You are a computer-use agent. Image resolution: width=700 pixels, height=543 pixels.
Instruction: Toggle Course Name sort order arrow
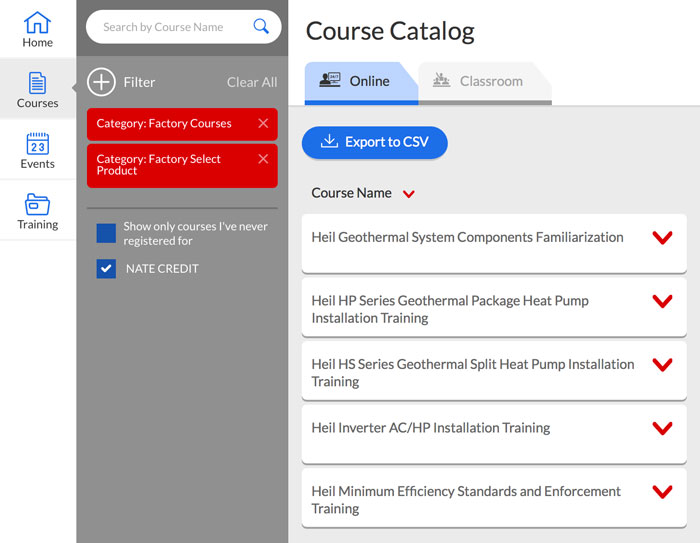point(408,194)
